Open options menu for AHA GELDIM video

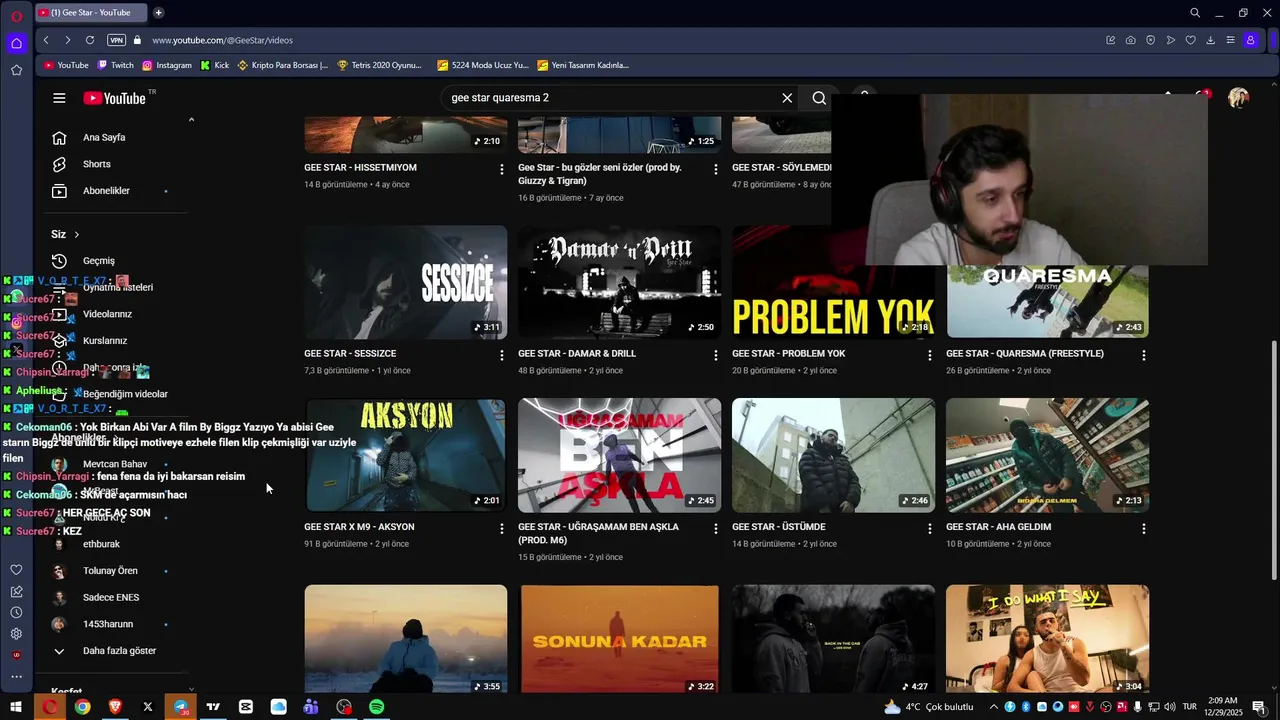tap(1144, 528)
